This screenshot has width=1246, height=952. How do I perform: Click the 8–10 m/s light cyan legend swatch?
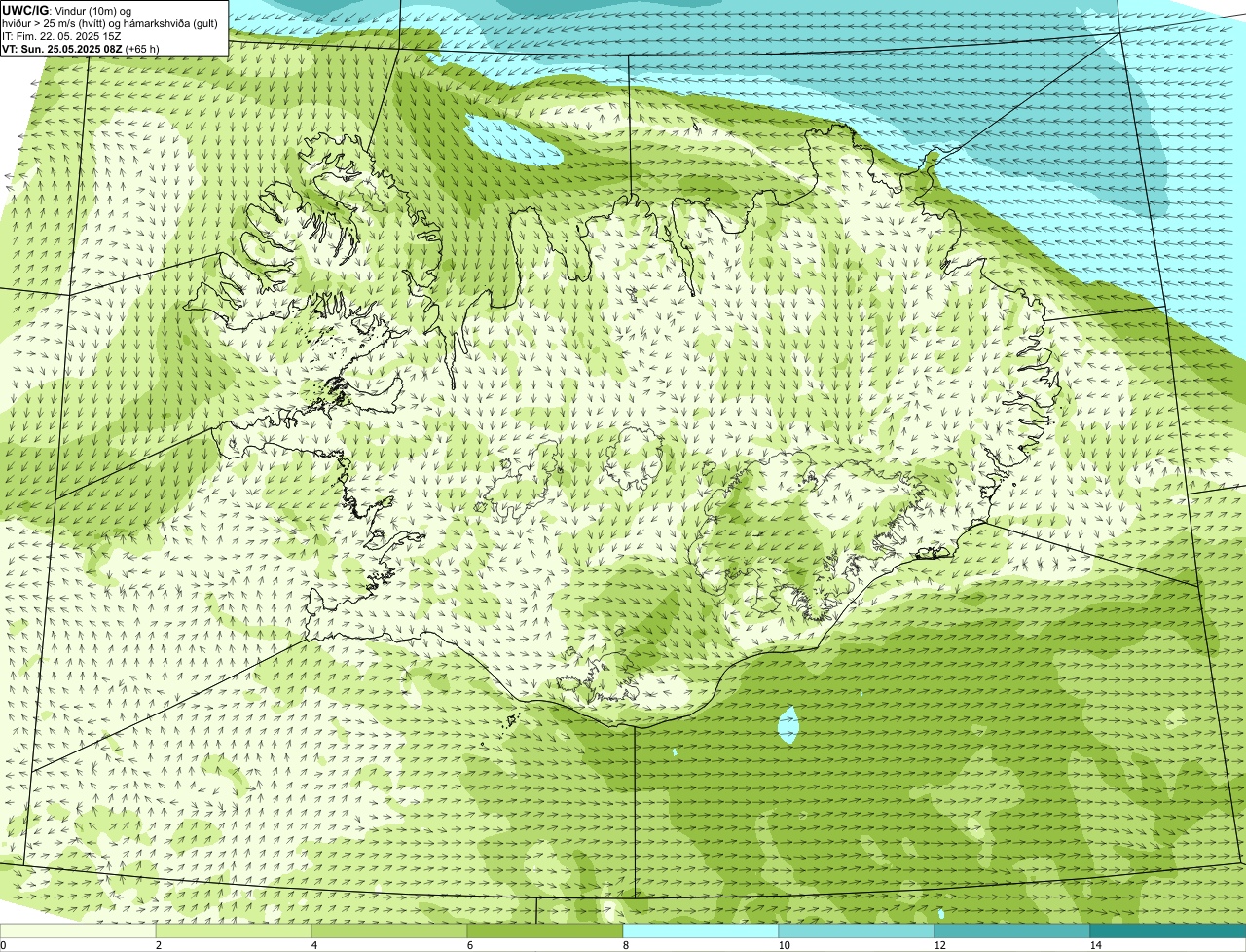(701, 932)
